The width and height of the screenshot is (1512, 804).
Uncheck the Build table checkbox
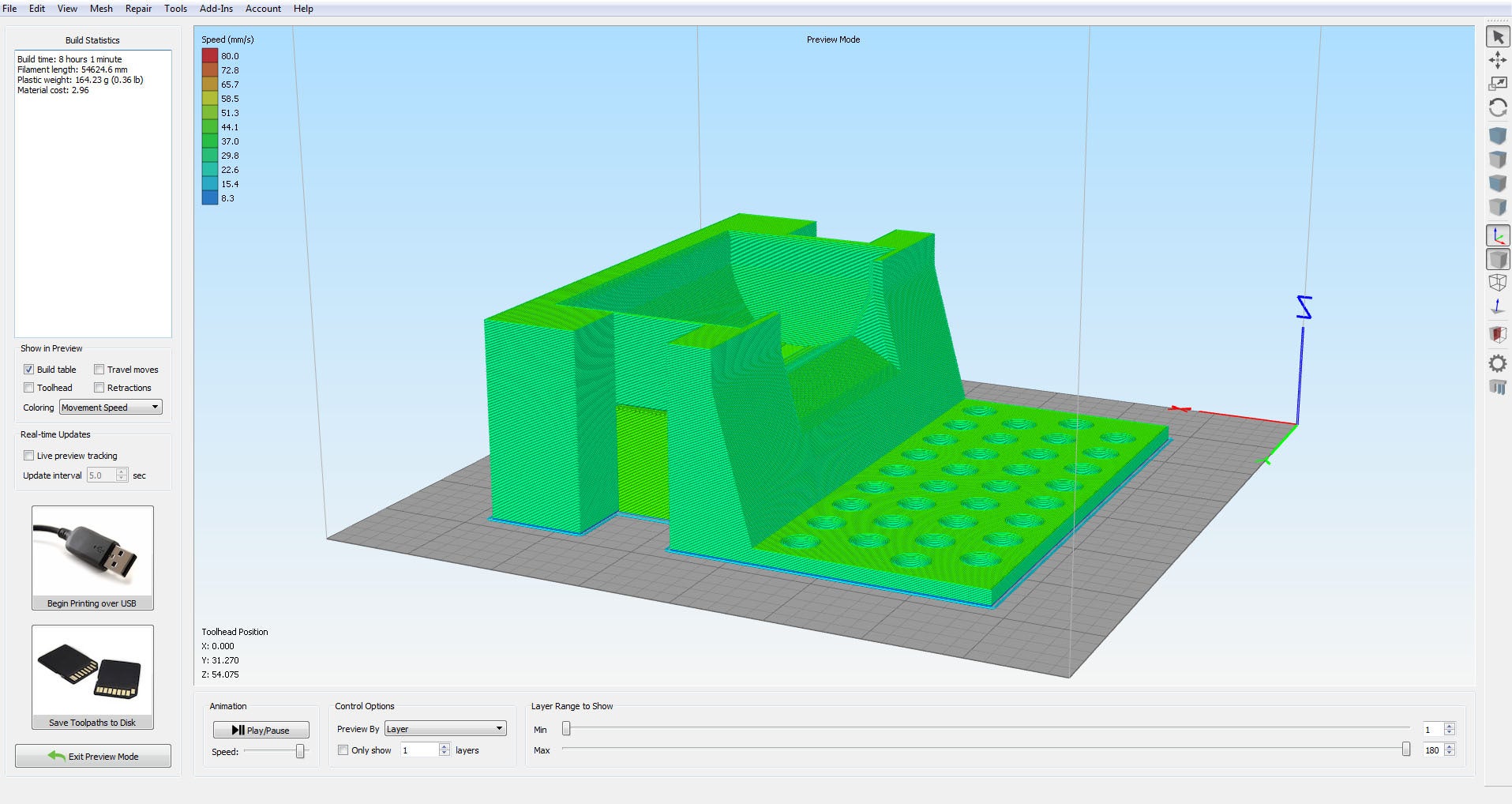(x=29, y=370)
